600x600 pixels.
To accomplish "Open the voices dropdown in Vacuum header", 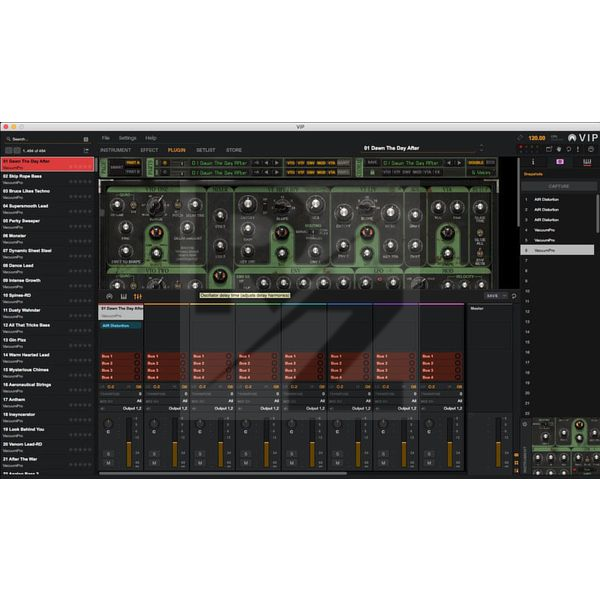I will pyautogui.click(x=481, y=173).
